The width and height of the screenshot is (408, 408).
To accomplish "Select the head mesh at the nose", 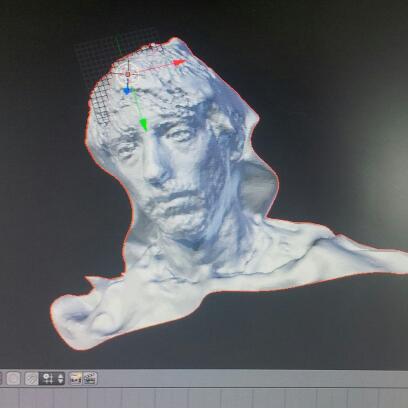I will point(156,170).
